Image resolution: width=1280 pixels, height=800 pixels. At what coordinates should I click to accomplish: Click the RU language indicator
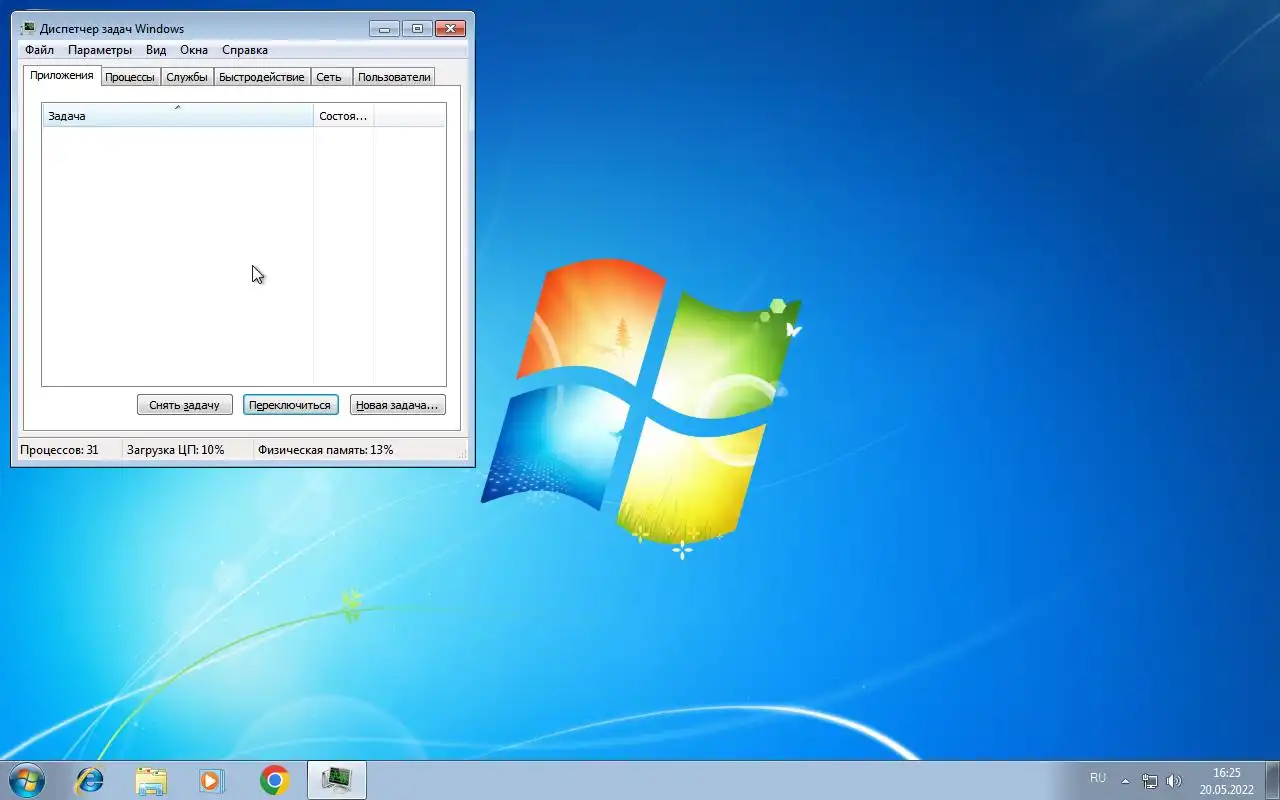1098,778
